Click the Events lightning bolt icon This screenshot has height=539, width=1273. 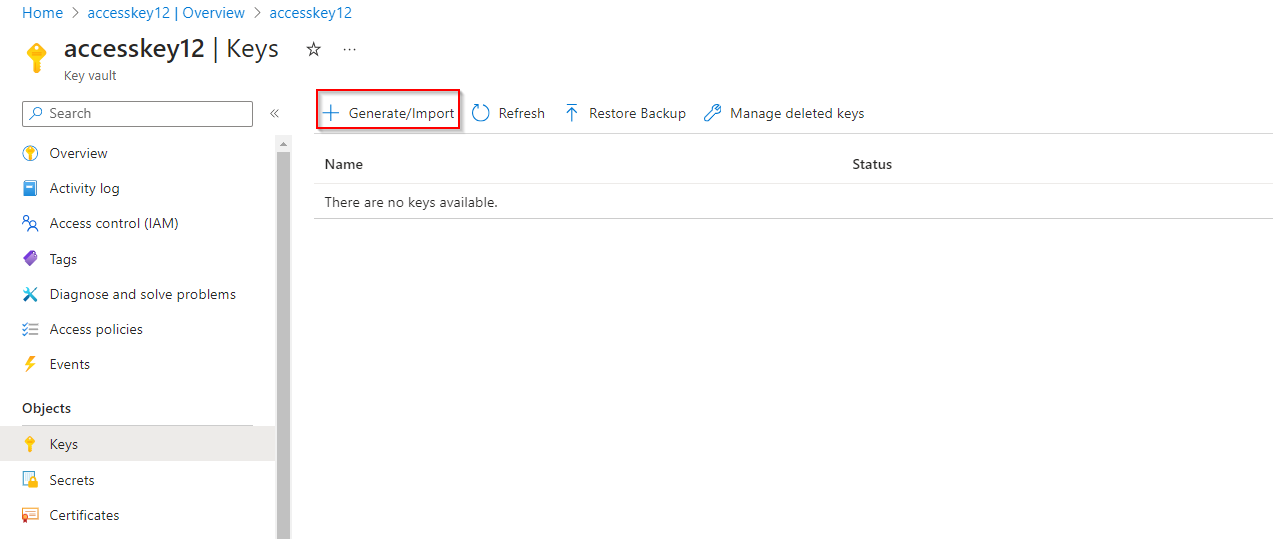pyautogui.click(x=30, y=364)
